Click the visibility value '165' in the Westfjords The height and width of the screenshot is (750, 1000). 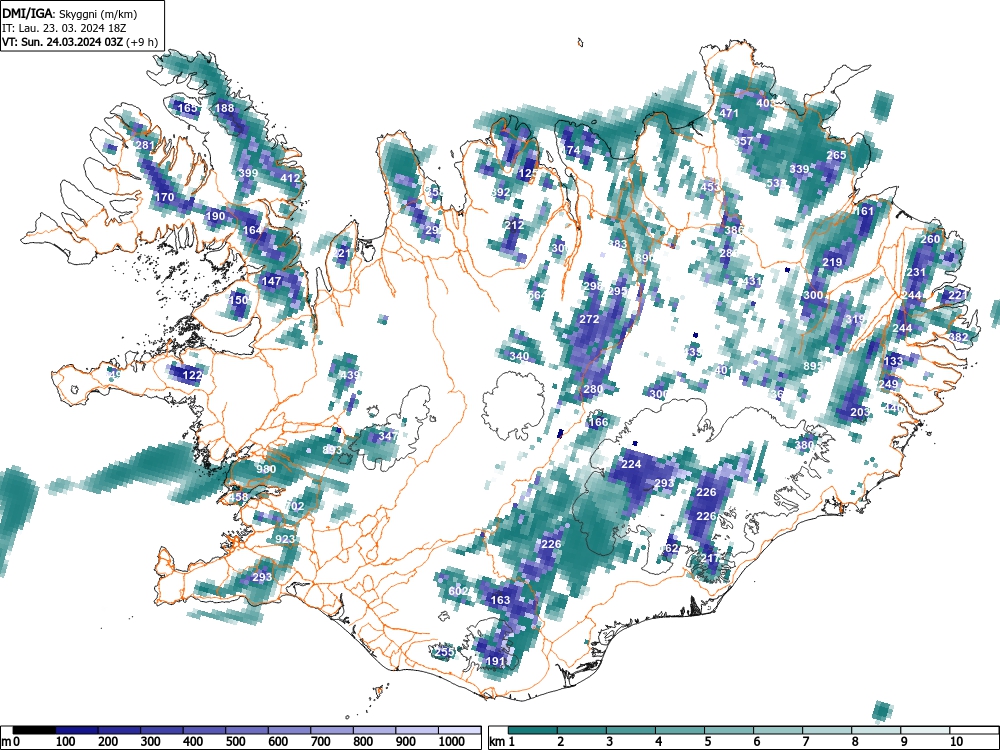(x=188, y=108)
